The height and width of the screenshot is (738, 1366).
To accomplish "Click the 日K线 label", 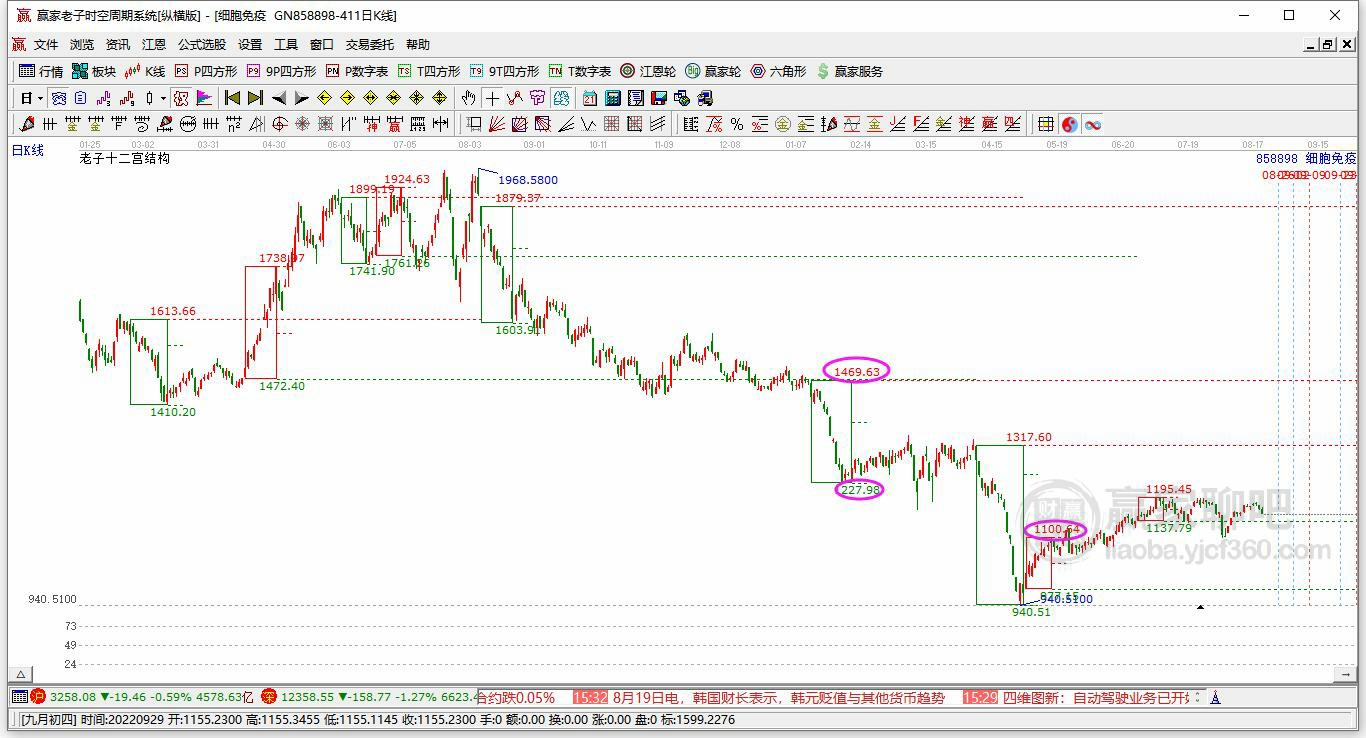I will (x=28, y=150).
